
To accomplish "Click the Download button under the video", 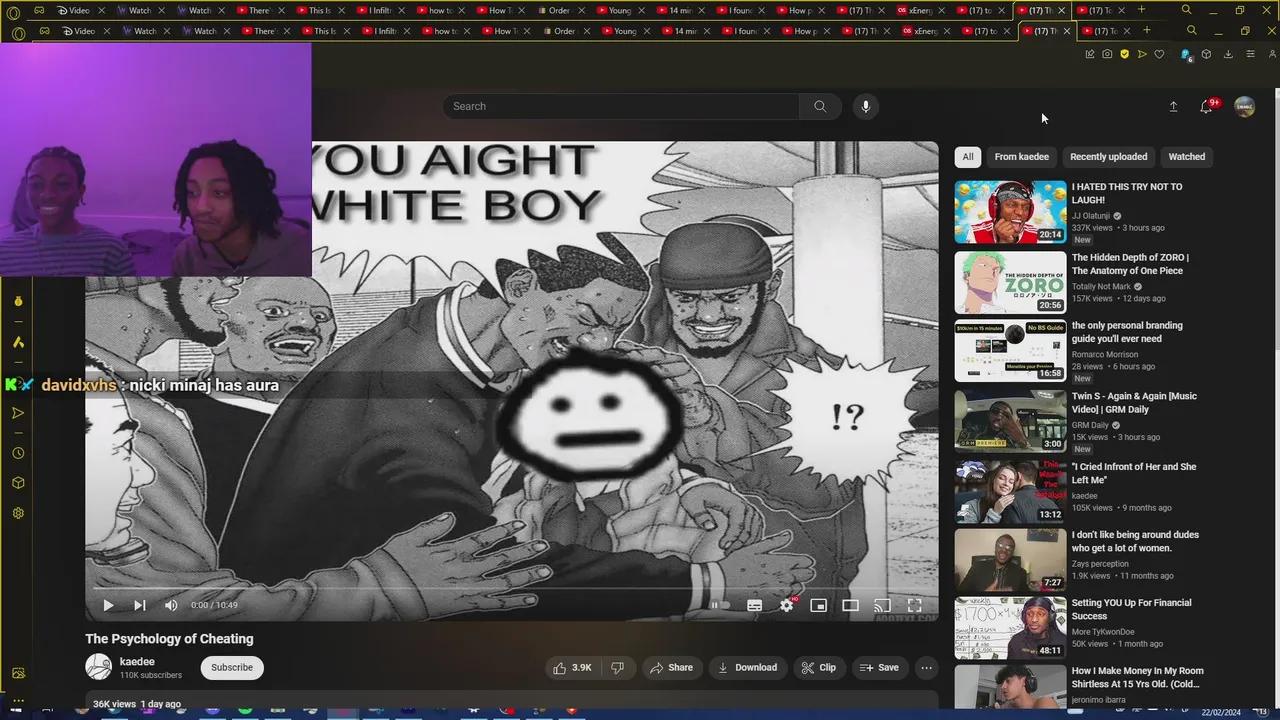I will (x=748, y=668).
